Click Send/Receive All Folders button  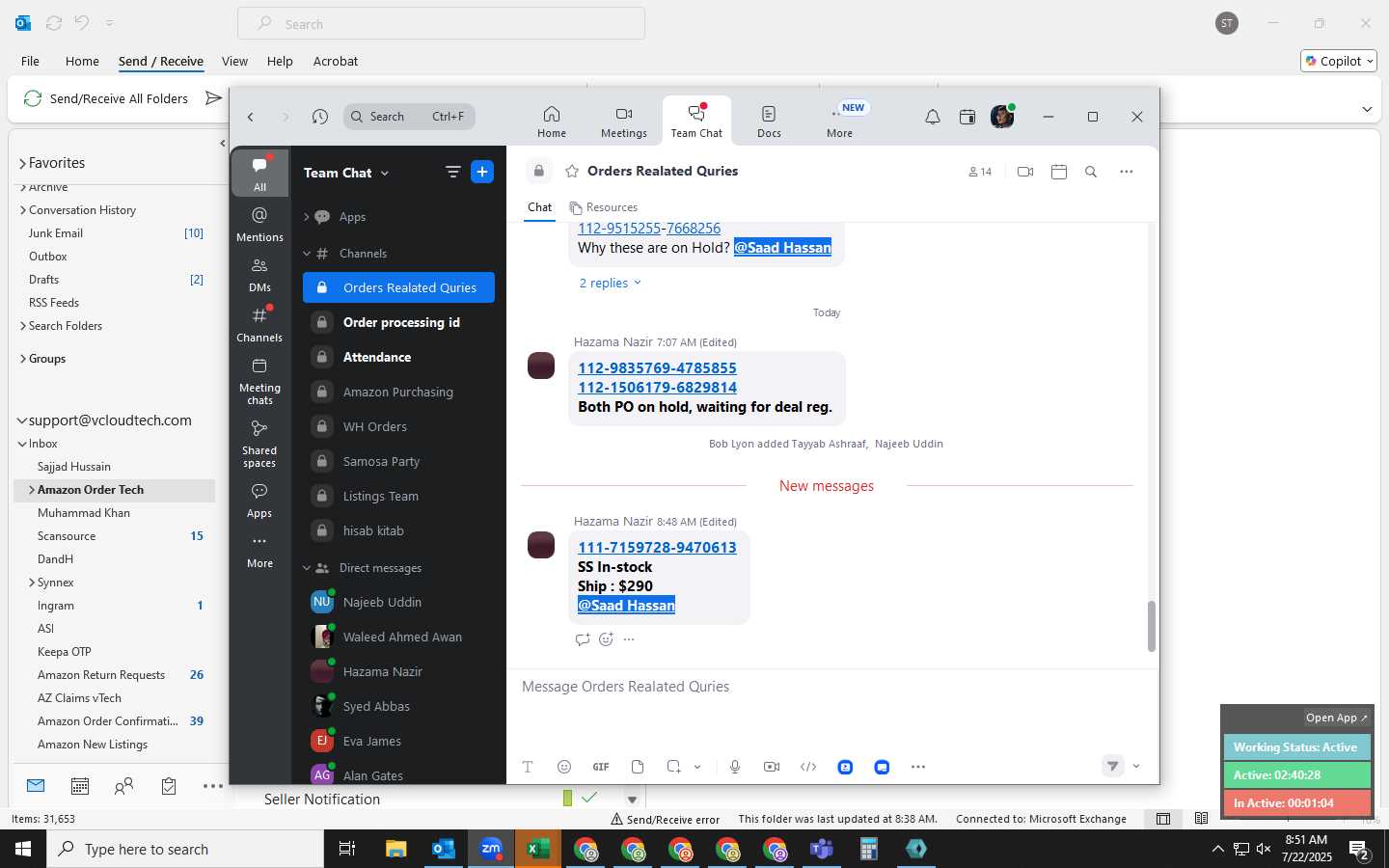click(x=105, y=98)
